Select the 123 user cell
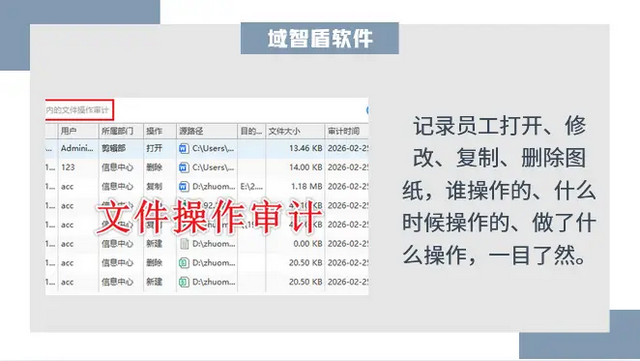Screen dimensions: 640x361 [x=68, y=167]
